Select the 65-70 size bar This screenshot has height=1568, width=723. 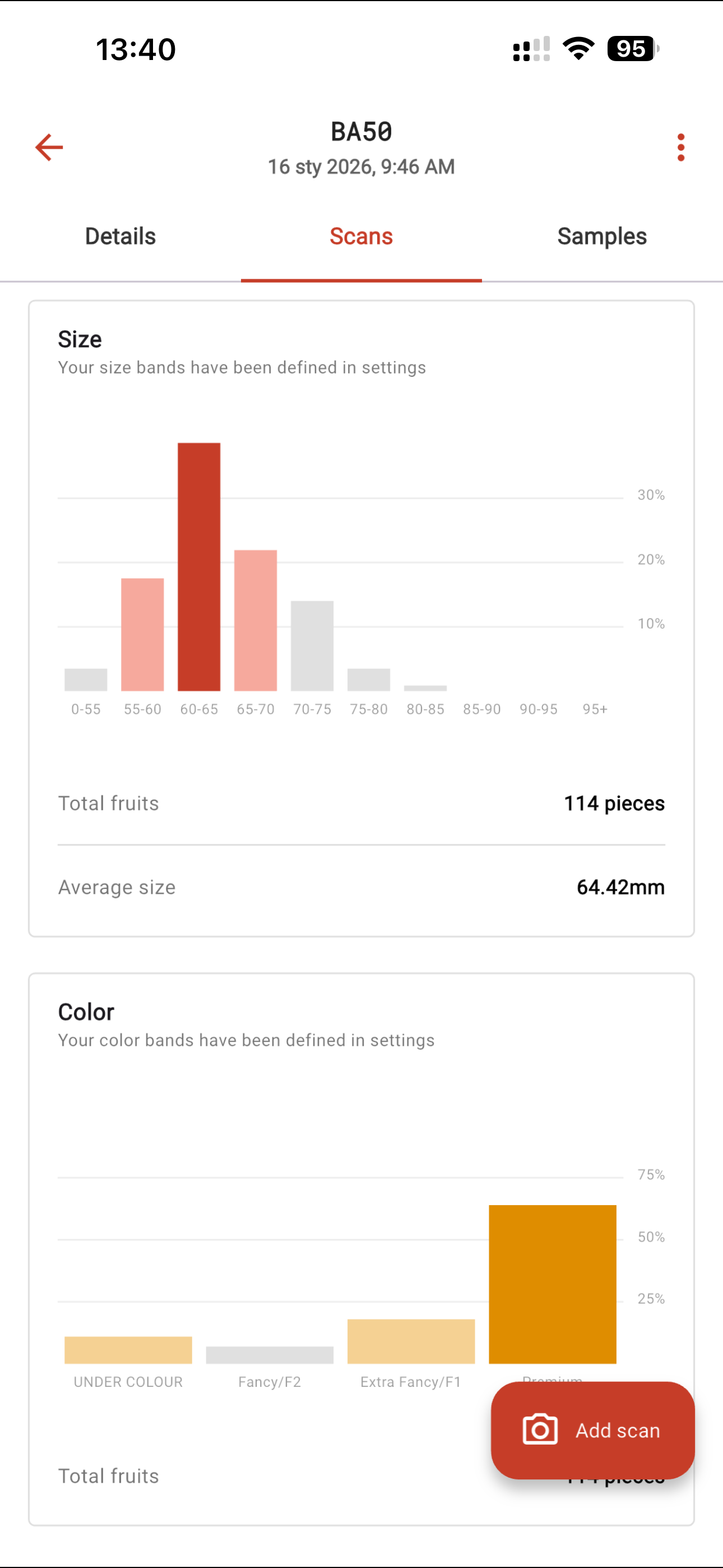click(x=256, y=620)
